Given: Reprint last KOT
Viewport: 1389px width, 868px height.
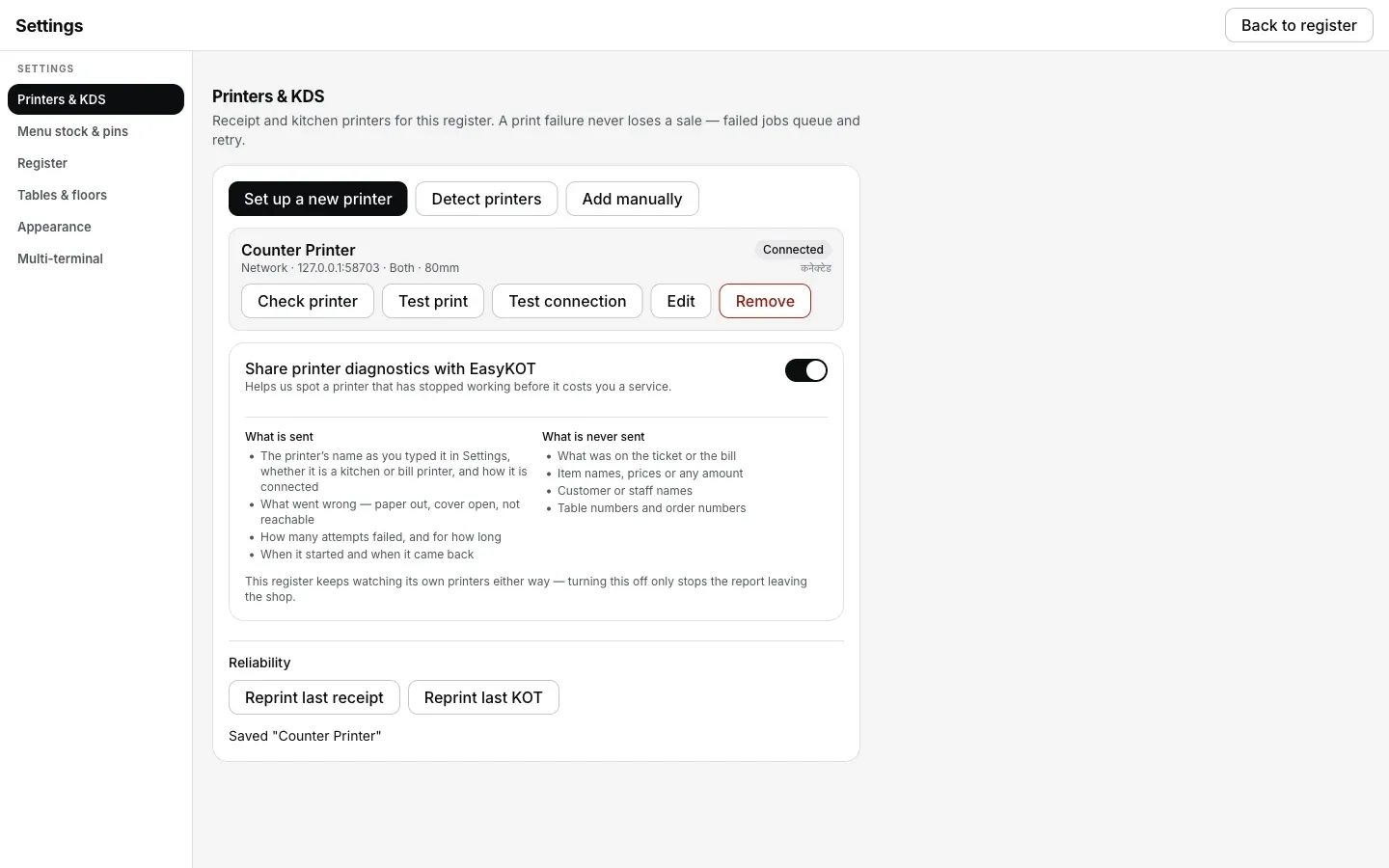Looking at the screenshot, I should (x=483, y=697).
